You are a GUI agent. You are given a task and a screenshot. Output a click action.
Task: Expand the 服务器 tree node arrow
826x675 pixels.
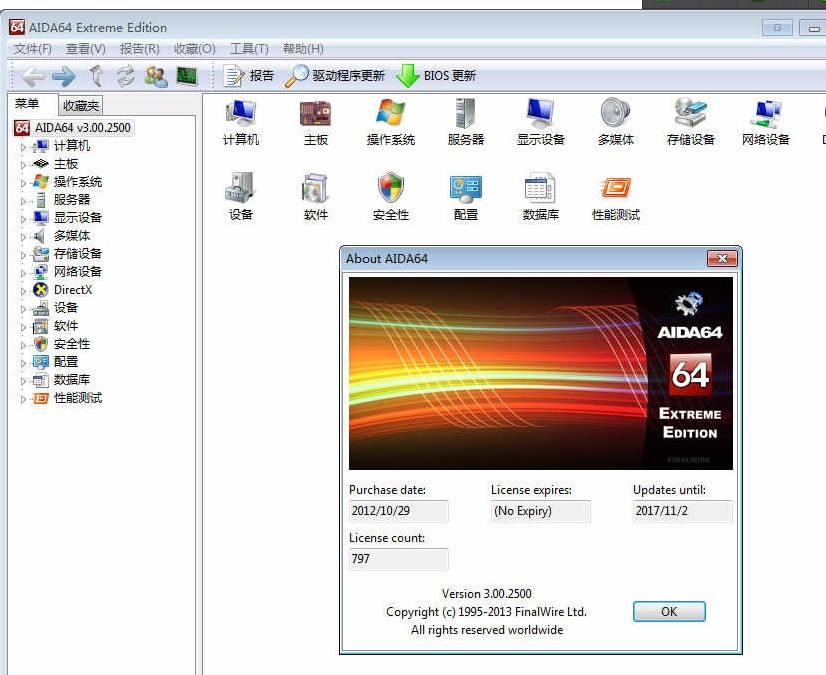pos(23,201)
